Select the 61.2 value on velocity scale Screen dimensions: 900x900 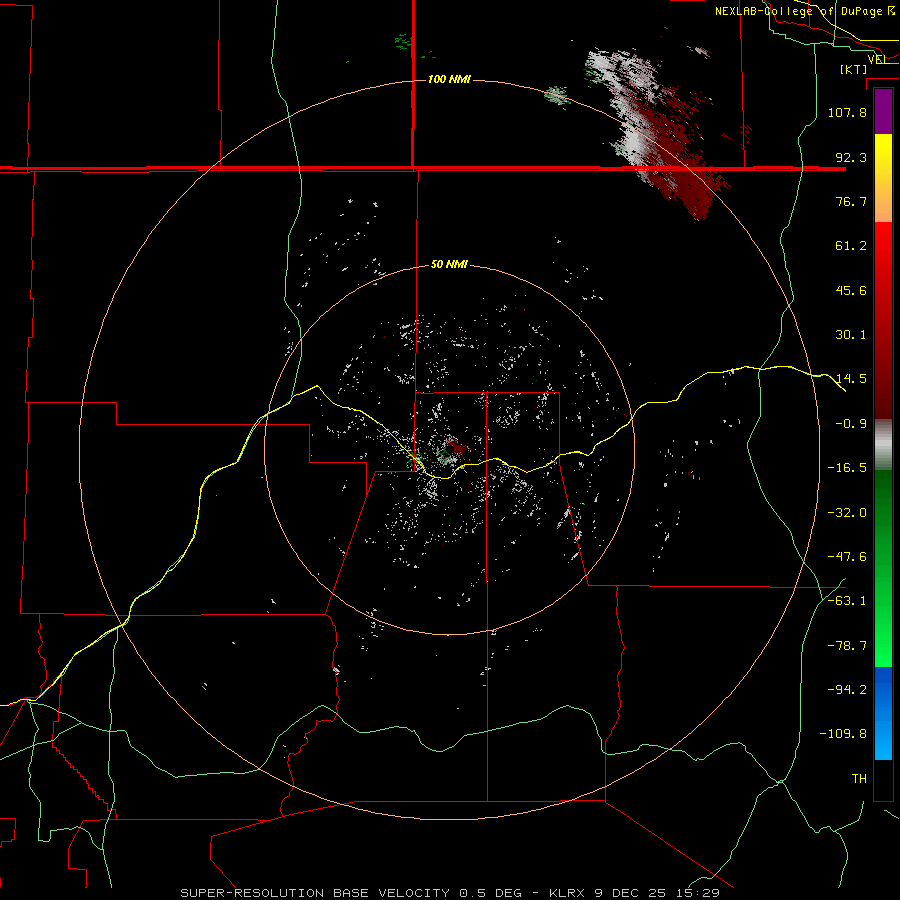[851, 246]
